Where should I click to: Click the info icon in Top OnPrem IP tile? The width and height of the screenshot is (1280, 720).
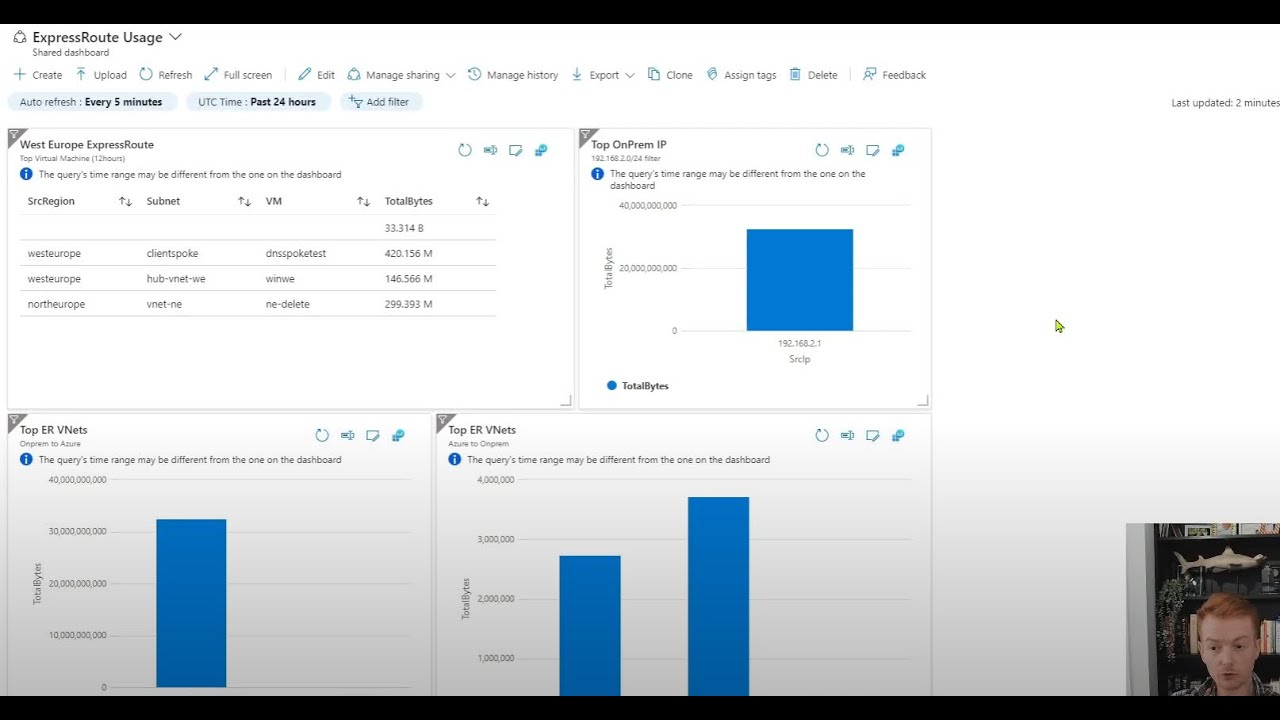(x=597, y=174)
